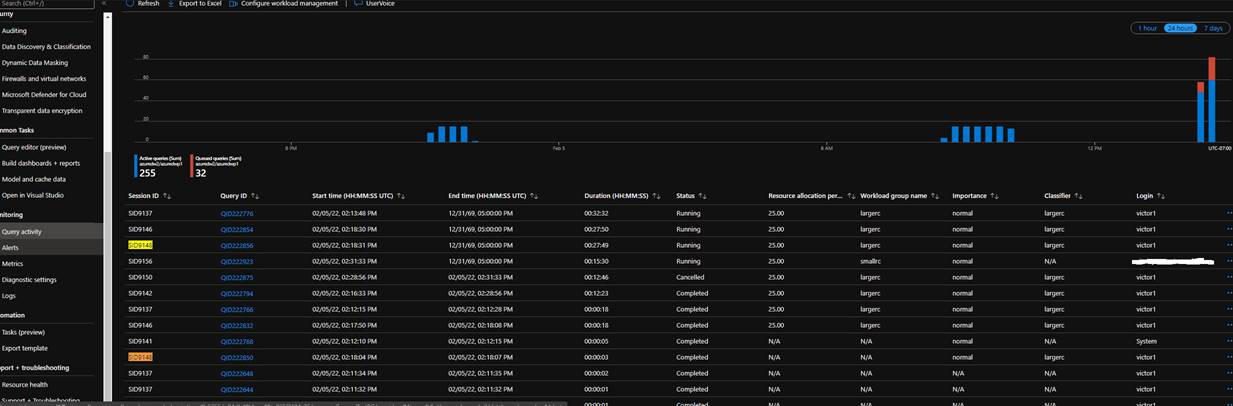Click the UserVoice feedback icon
The image size is (1233, 406).
tap(358, 4)
